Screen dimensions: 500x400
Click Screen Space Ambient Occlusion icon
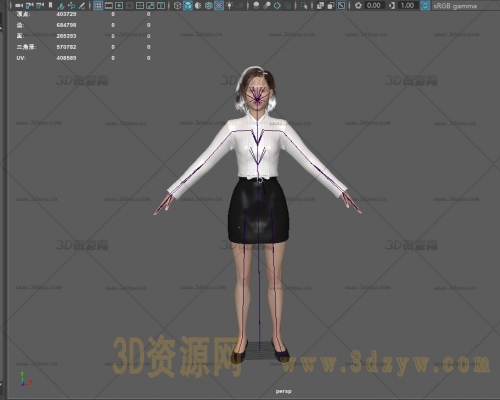point(256,5)
